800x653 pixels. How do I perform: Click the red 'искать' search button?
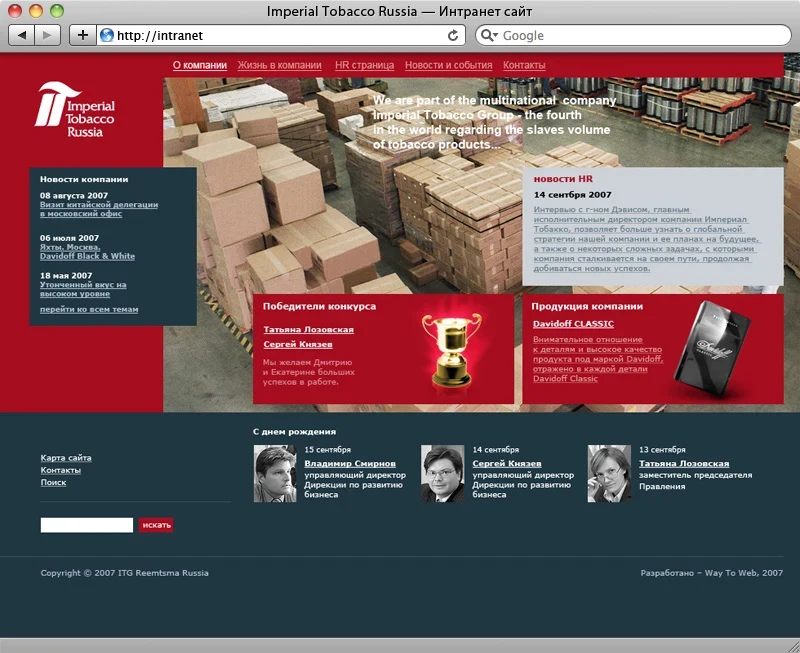[156, 525]
